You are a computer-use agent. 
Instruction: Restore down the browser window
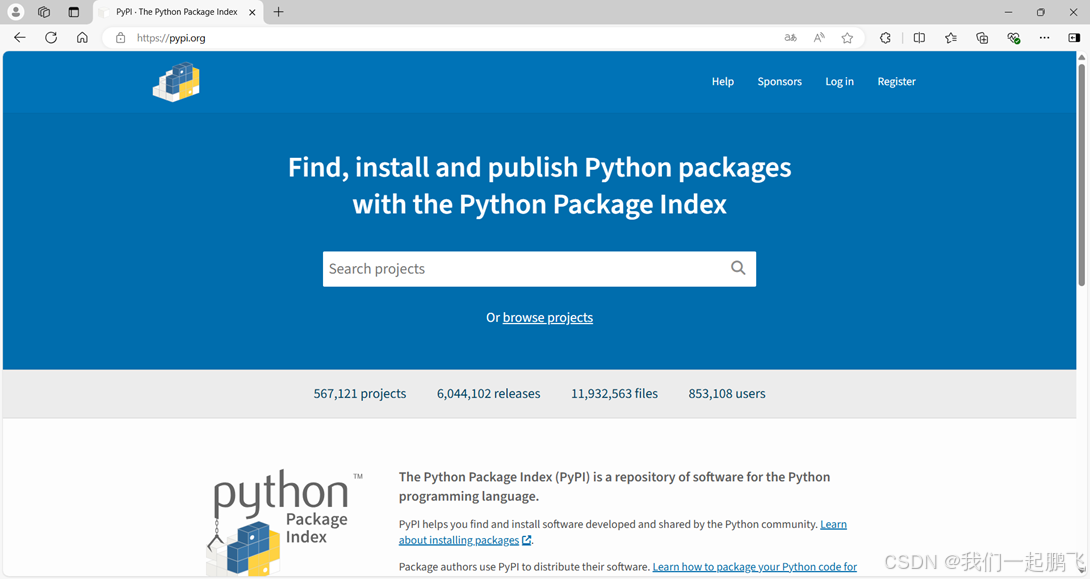click(x=1041, y=12)
